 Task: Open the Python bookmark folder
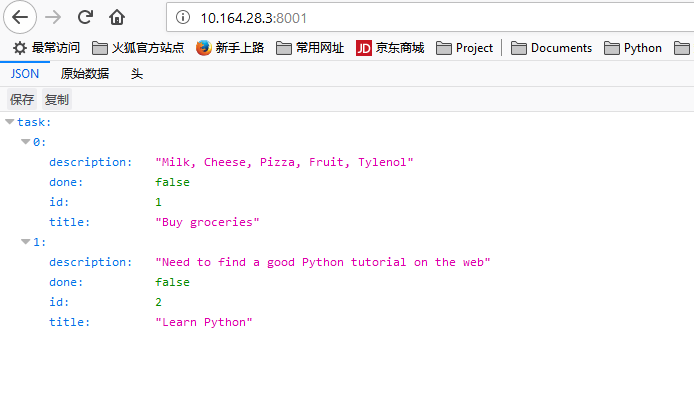point(632,48)
